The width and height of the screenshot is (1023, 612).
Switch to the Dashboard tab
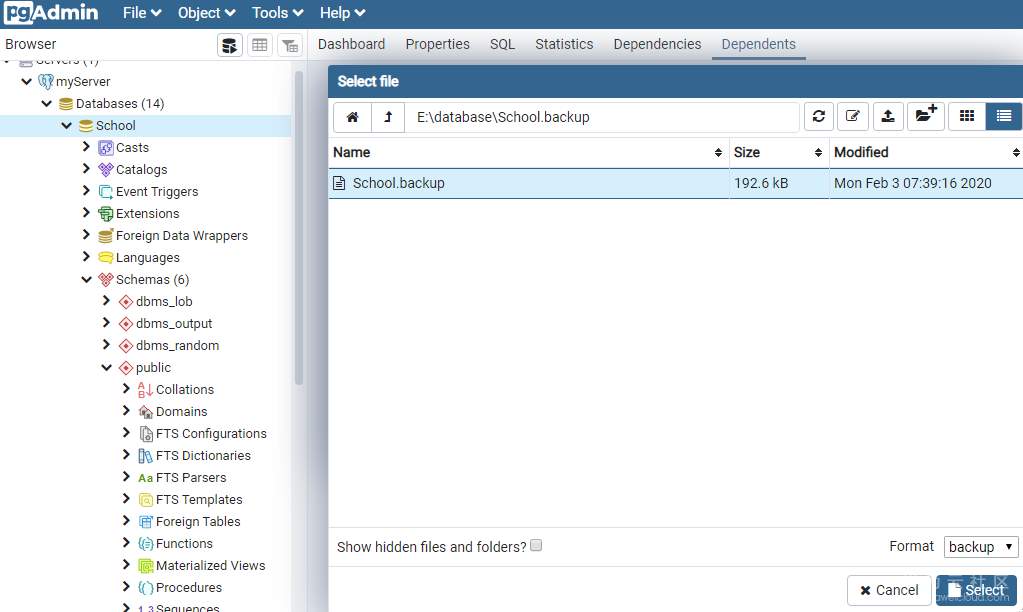351,44
